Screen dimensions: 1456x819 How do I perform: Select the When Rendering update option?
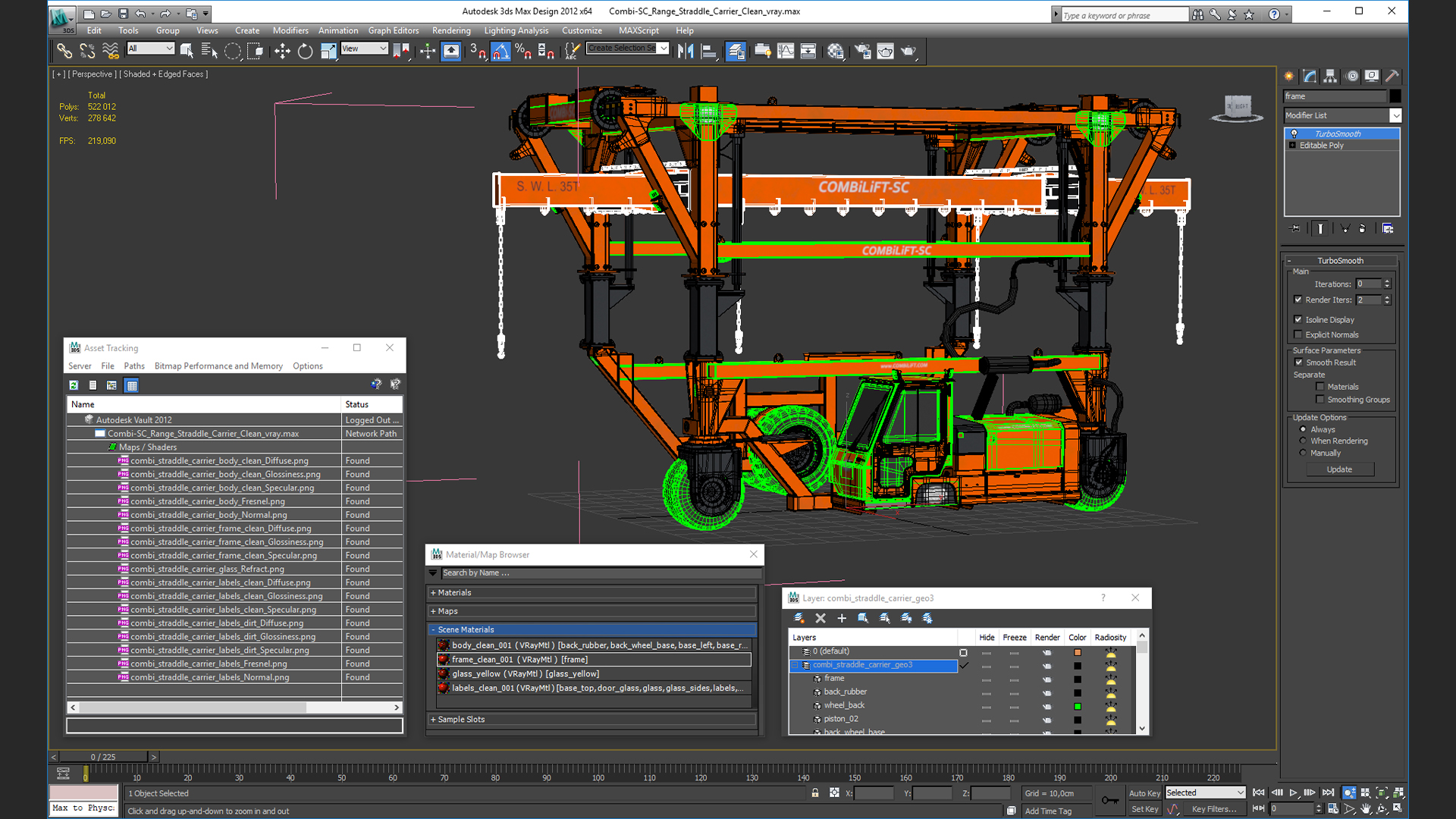[x=1304, y=441]
